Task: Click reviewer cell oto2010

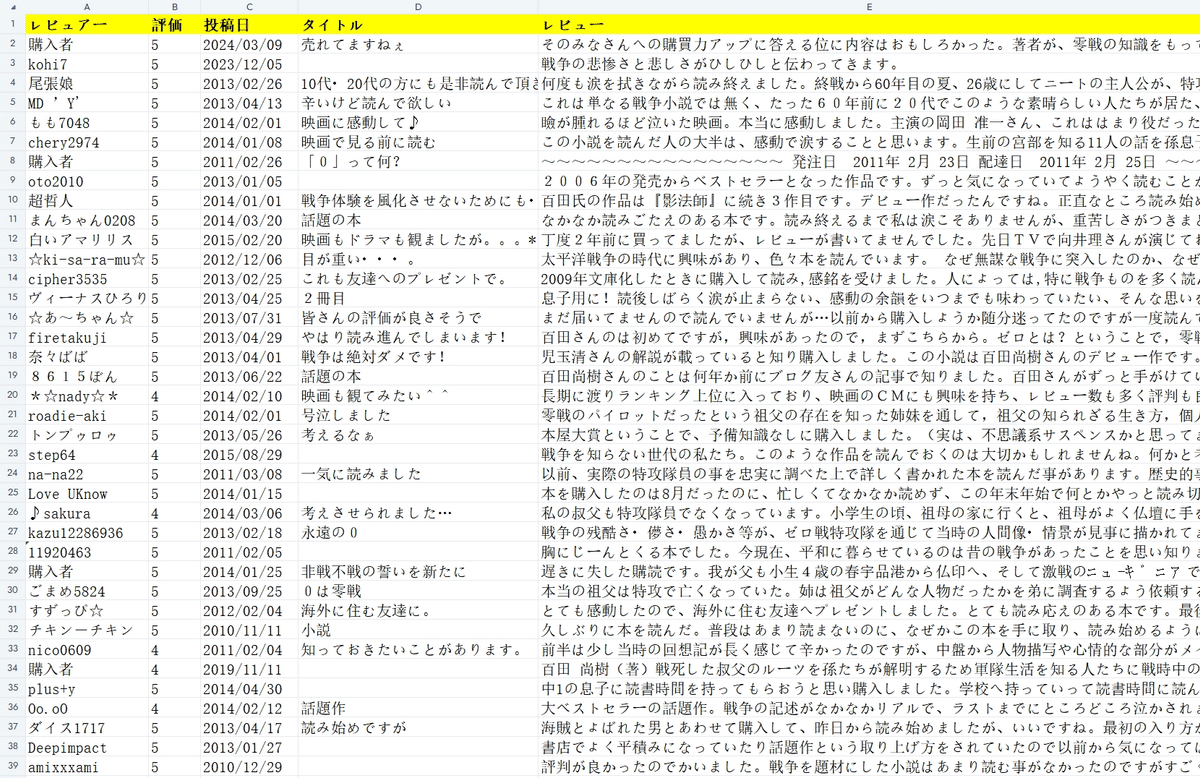Action: [x=87, y=180]
